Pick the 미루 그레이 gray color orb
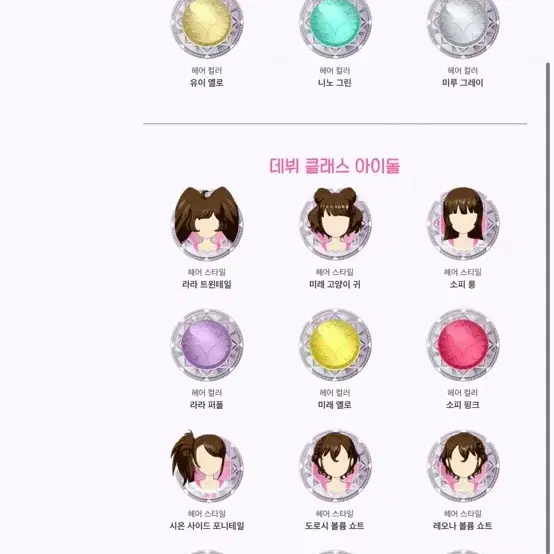This screenshot has width=554, height=554. pyautogui.click(x=463, y=23)
